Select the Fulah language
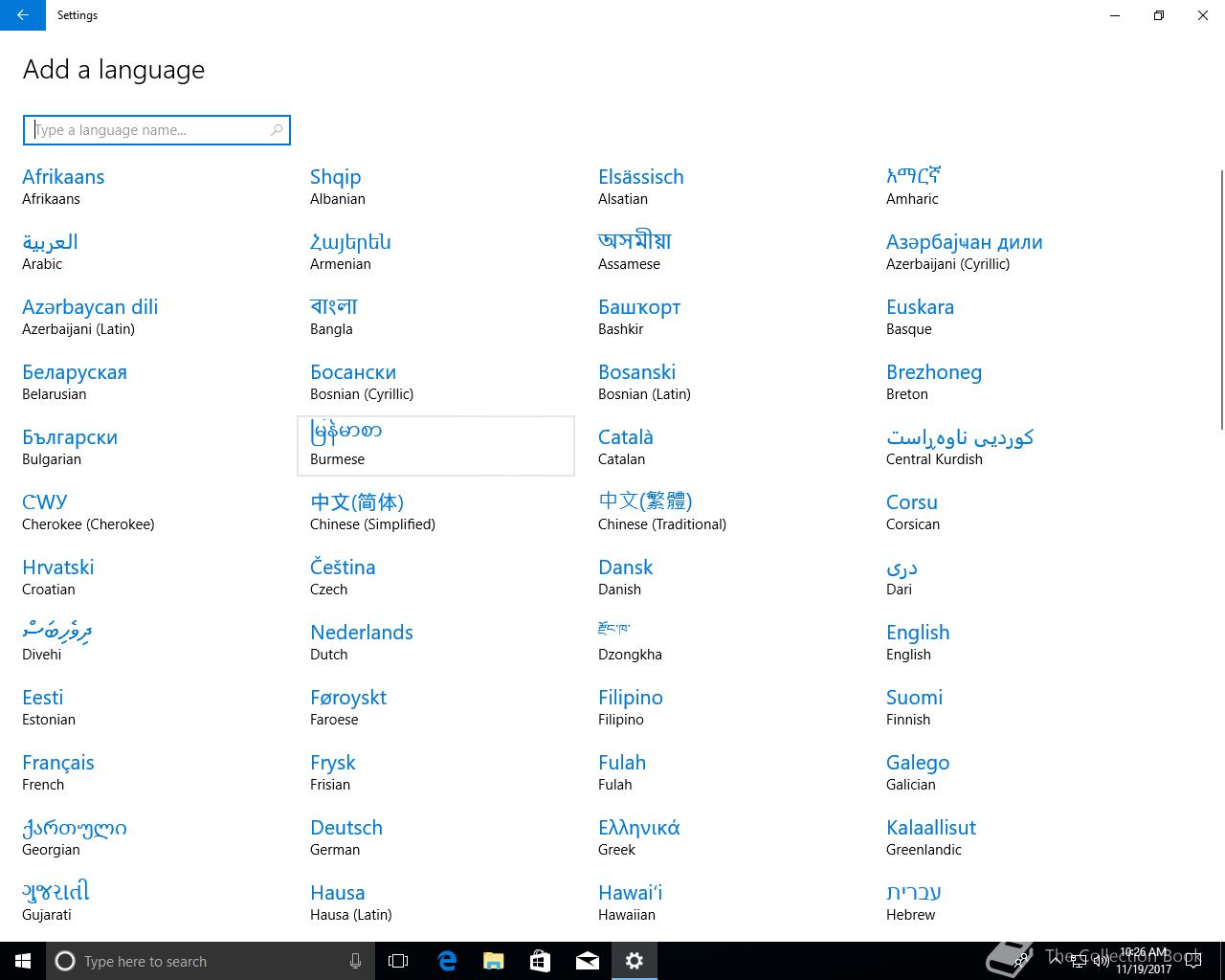 pyautogui.click(x=724, y=772)
